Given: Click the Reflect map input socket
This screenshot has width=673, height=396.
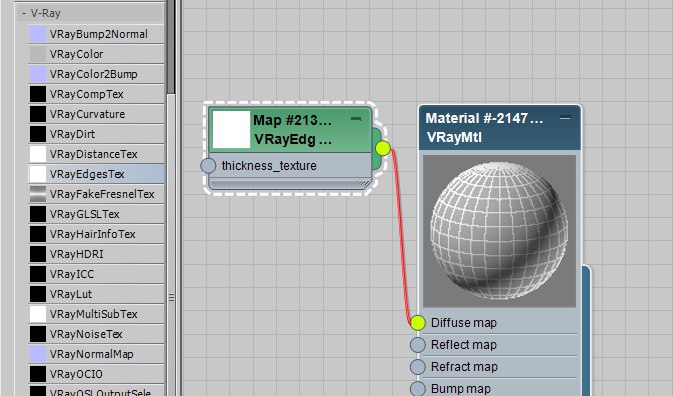Looking at the screenshot, I should 418,345.
